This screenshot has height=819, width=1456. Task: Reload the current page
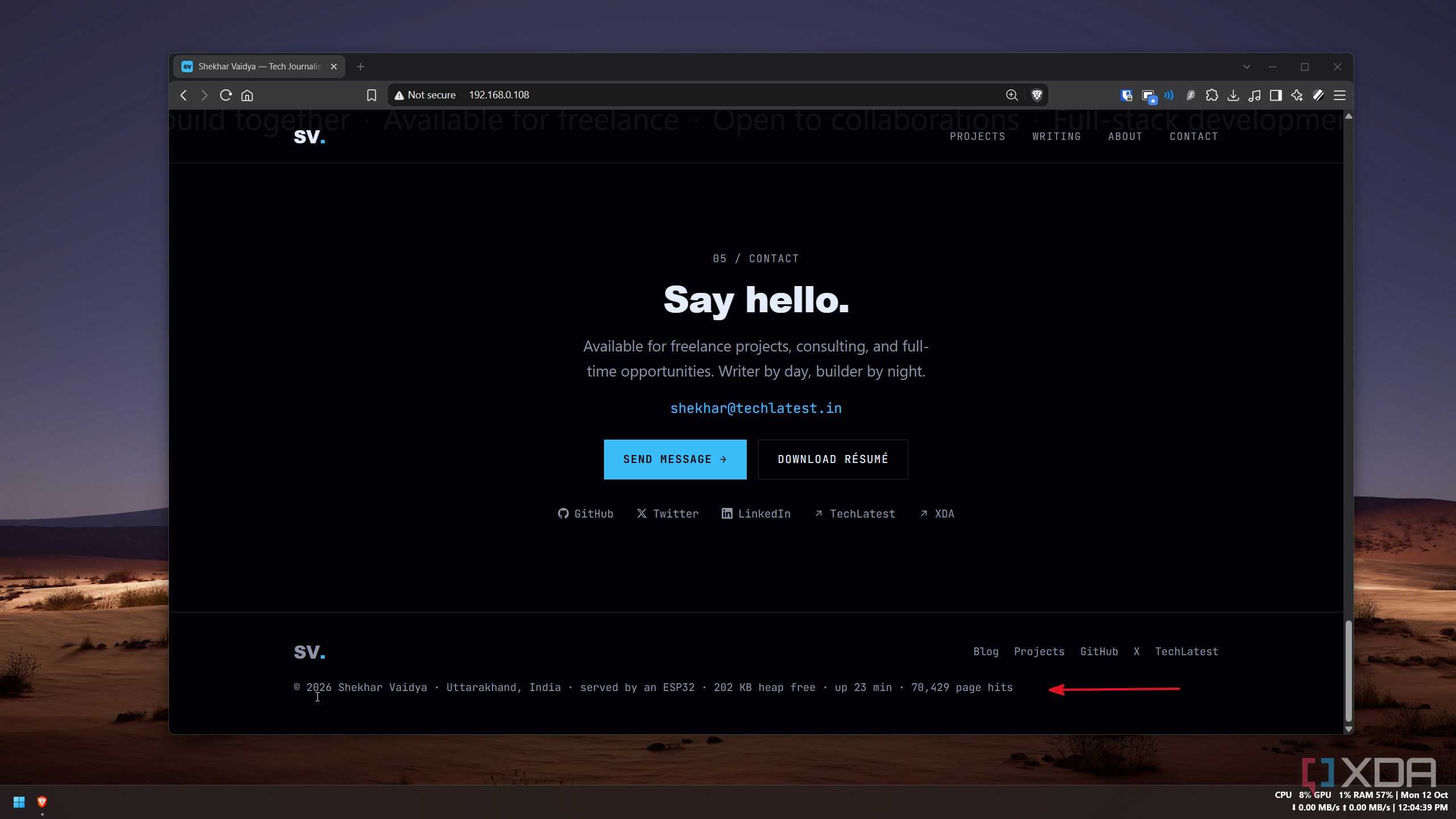[226, 95]
